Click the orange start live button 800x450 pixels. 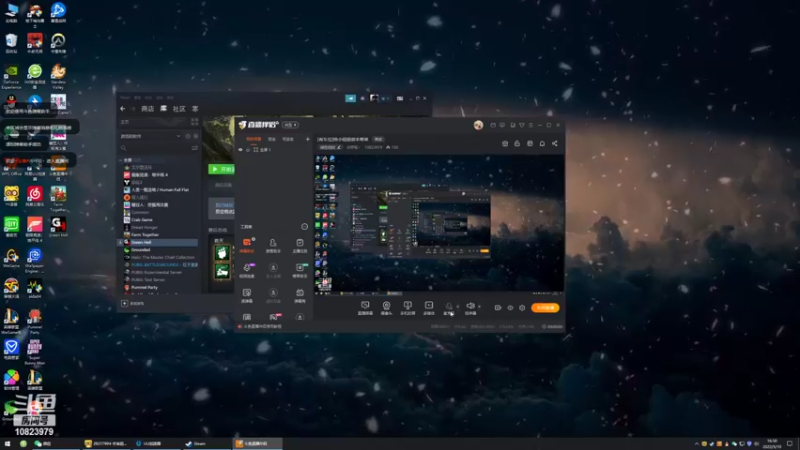coord(545,308)
